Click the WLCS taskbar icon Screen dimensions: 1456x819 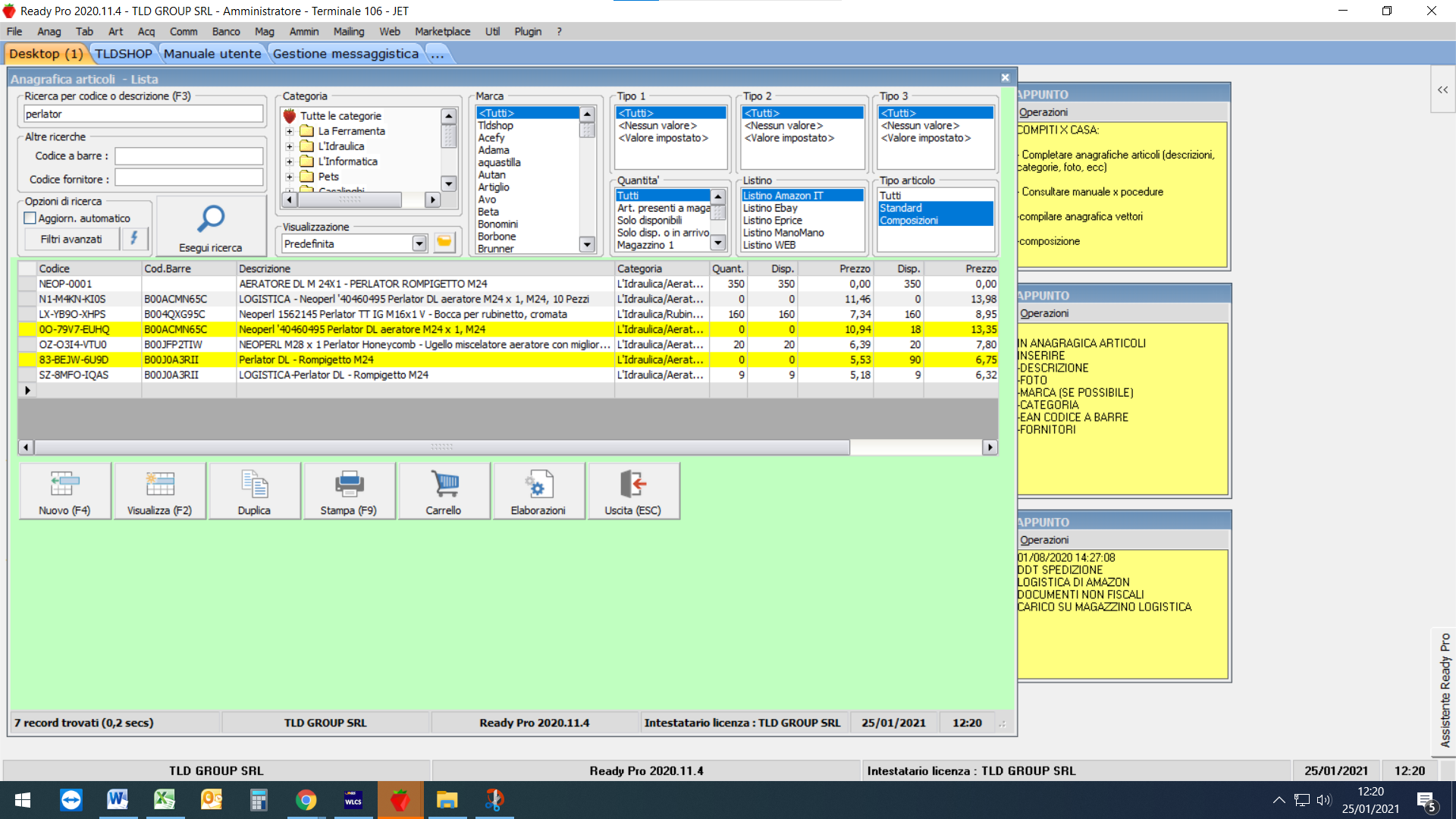tap(353, 799)
